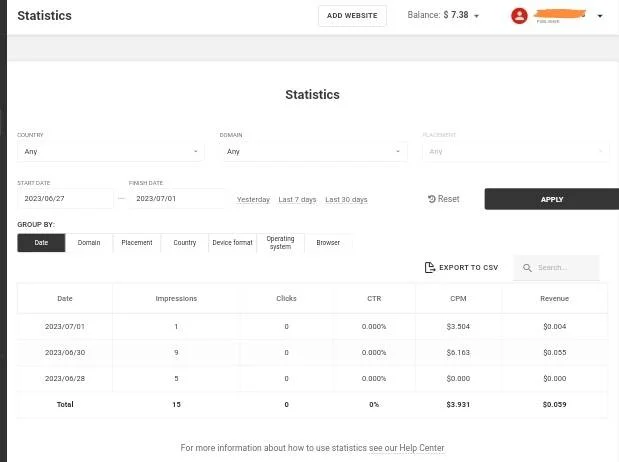The height and width of the screenshot is (462, 619).
Task: Click the Date column header
Action: point(65,299)
